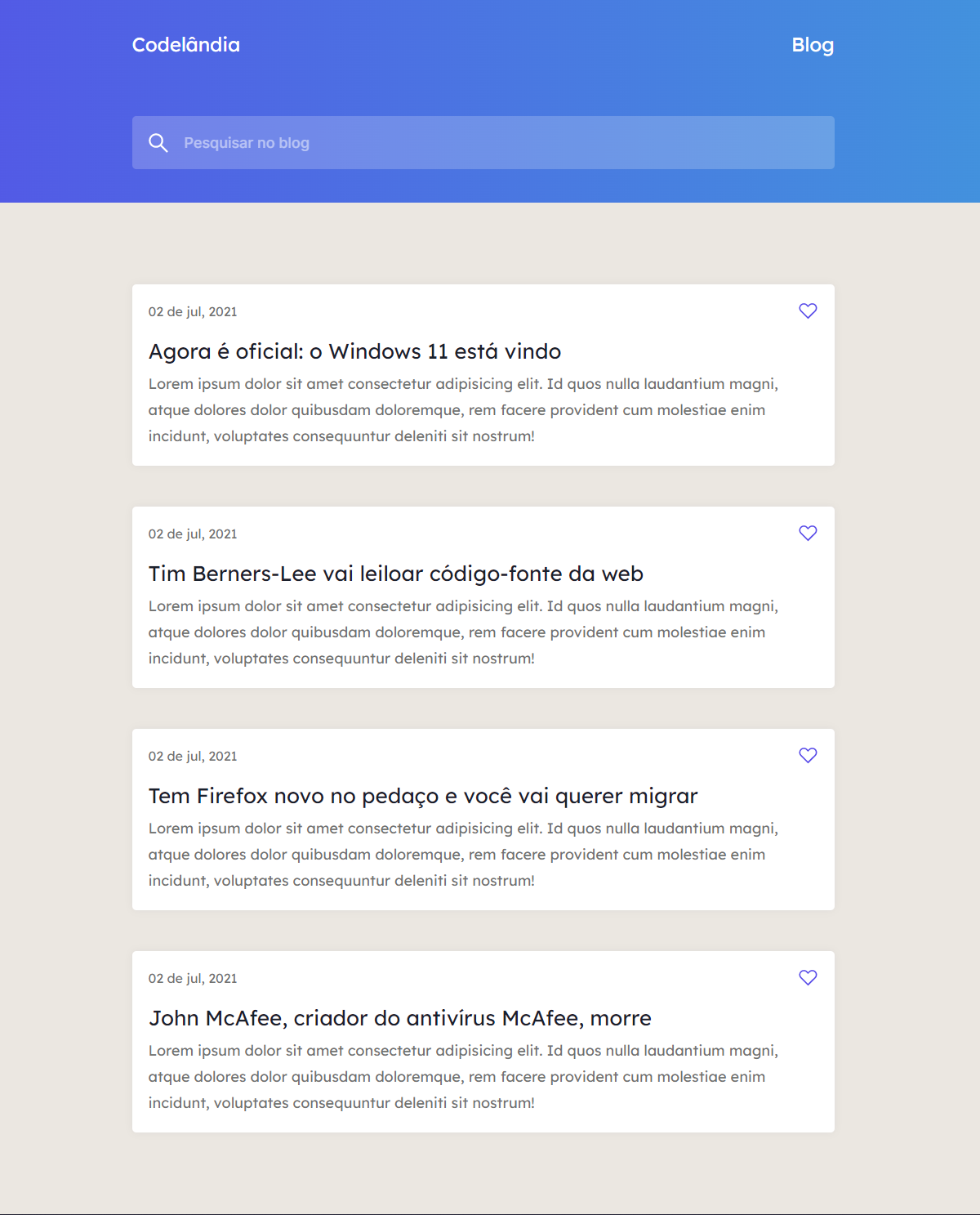Open the Blog navigation item
Viewport: 980px width, 1215px height.
[813, 45]
